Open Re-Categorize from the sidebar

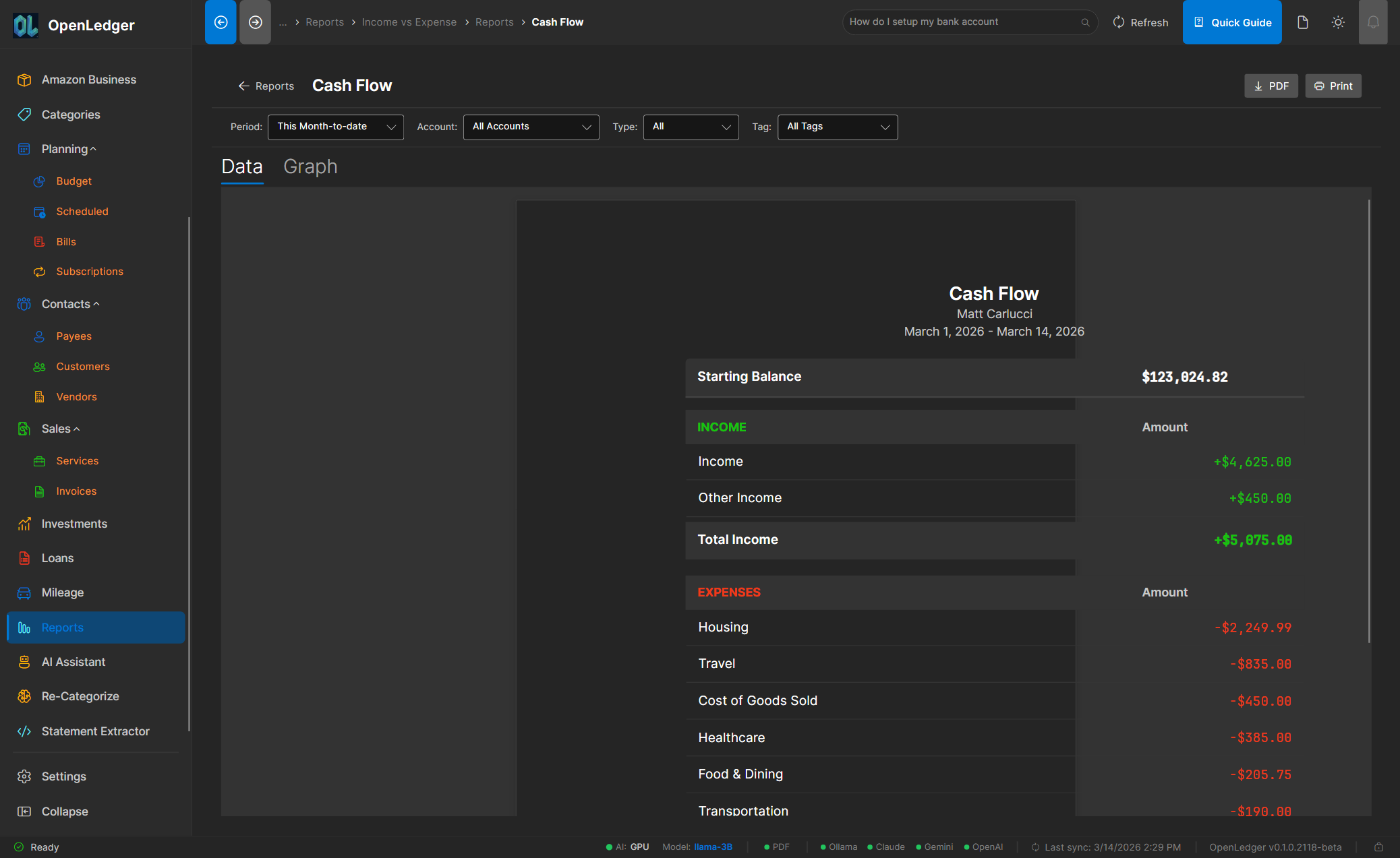(x=80, y=696)
